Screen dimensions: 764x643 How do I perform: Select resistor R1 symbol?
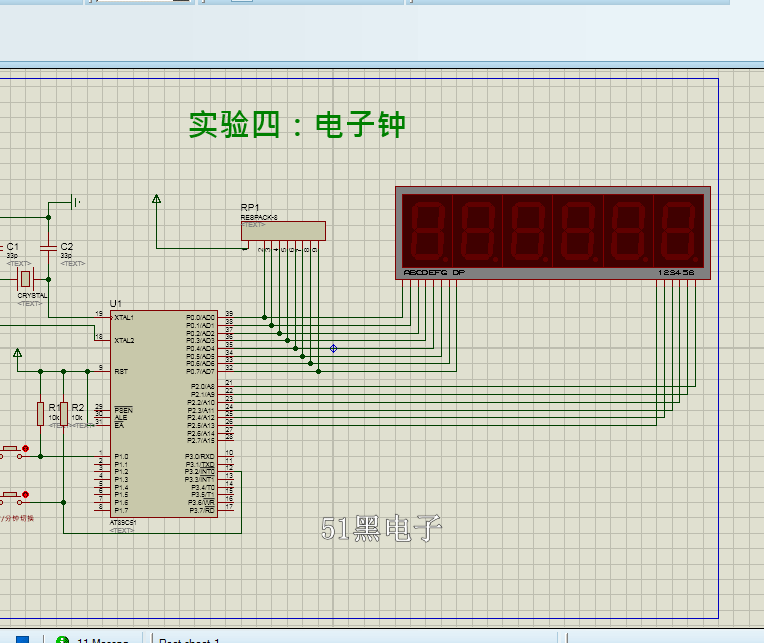click(40, 414)
